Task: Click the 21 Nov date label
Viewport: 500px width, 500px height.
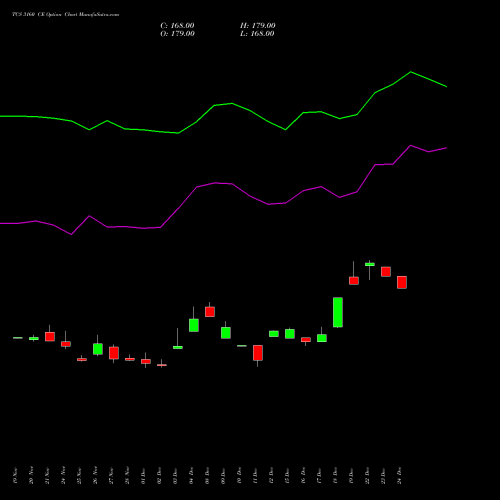Action: (x=47, y=475)
